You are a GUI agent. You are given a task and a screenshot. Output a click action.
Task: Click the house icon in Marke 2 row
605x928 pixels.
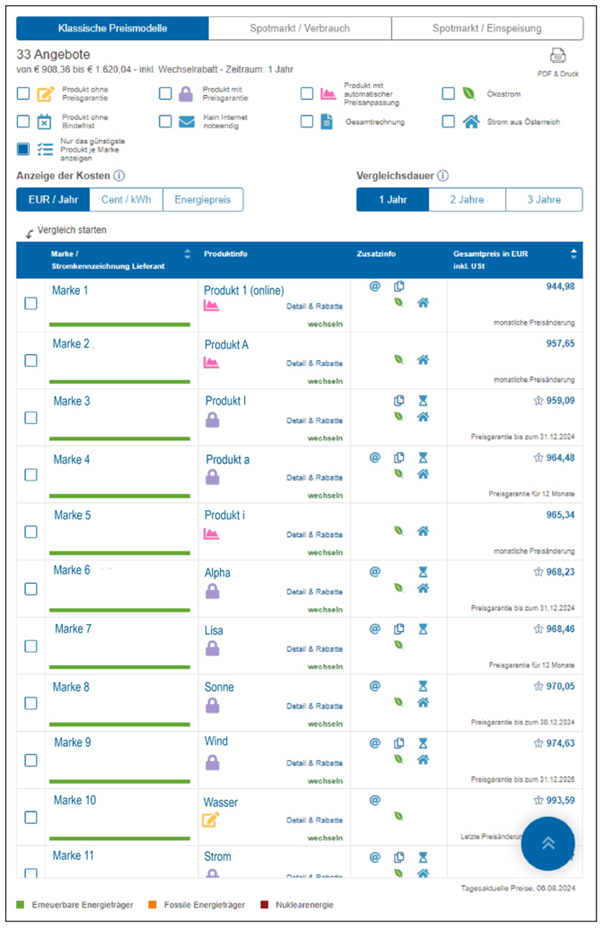423,358
